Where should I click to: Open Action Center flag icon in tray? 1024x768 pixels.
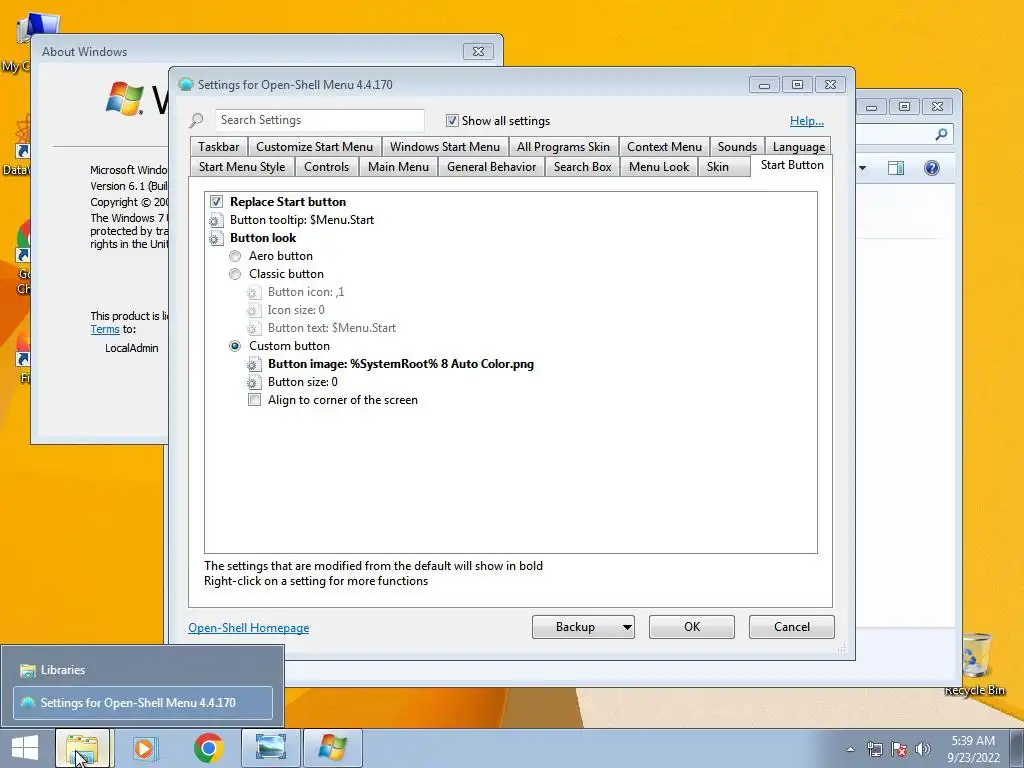coord(899,749)
